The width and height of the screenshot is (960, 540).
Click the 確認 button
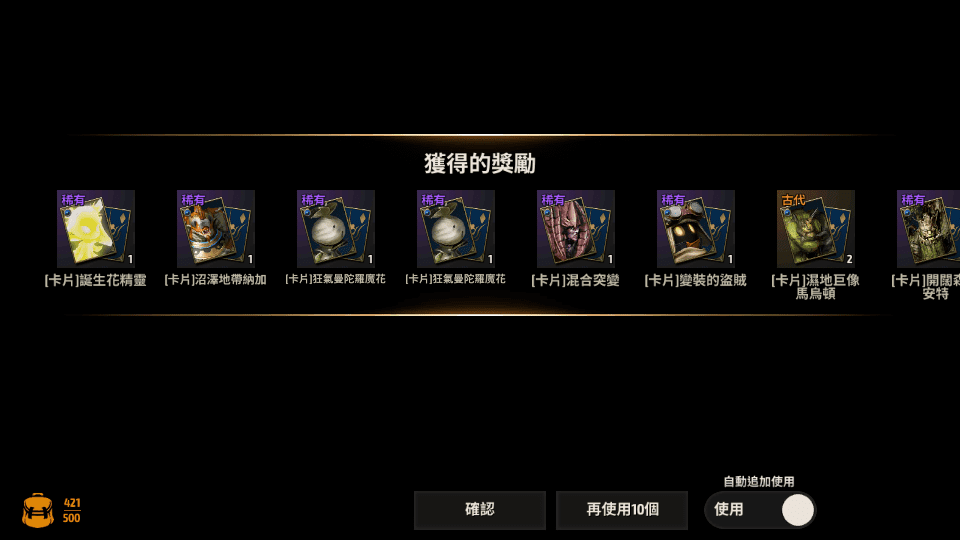pos(479,510)
